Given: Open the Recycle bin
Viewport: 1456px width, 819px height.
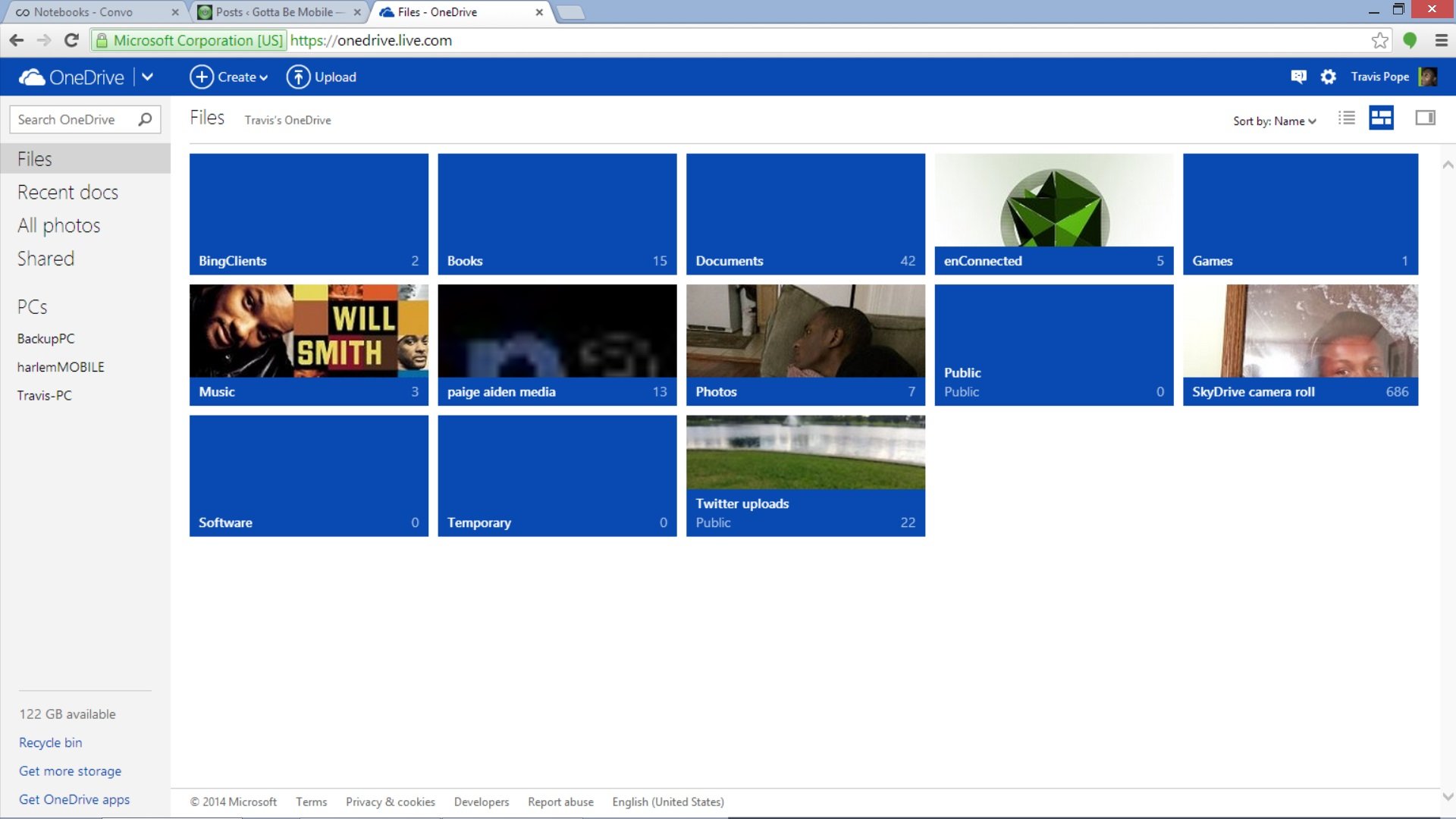Looking at the screenshot, I should pos(50,742).
